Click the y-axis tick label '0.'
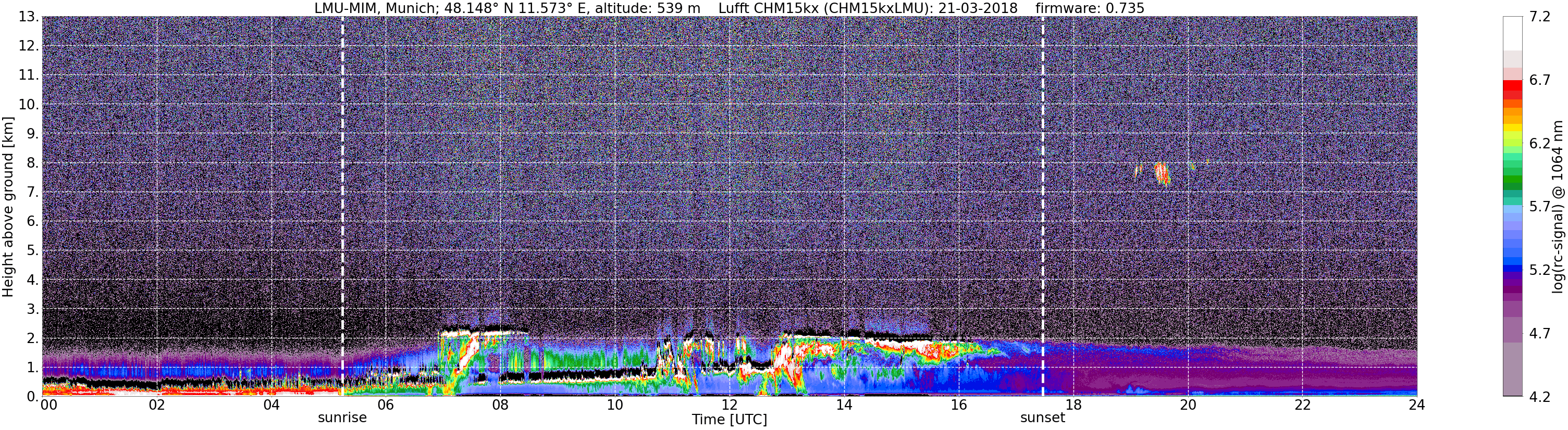 32,397
